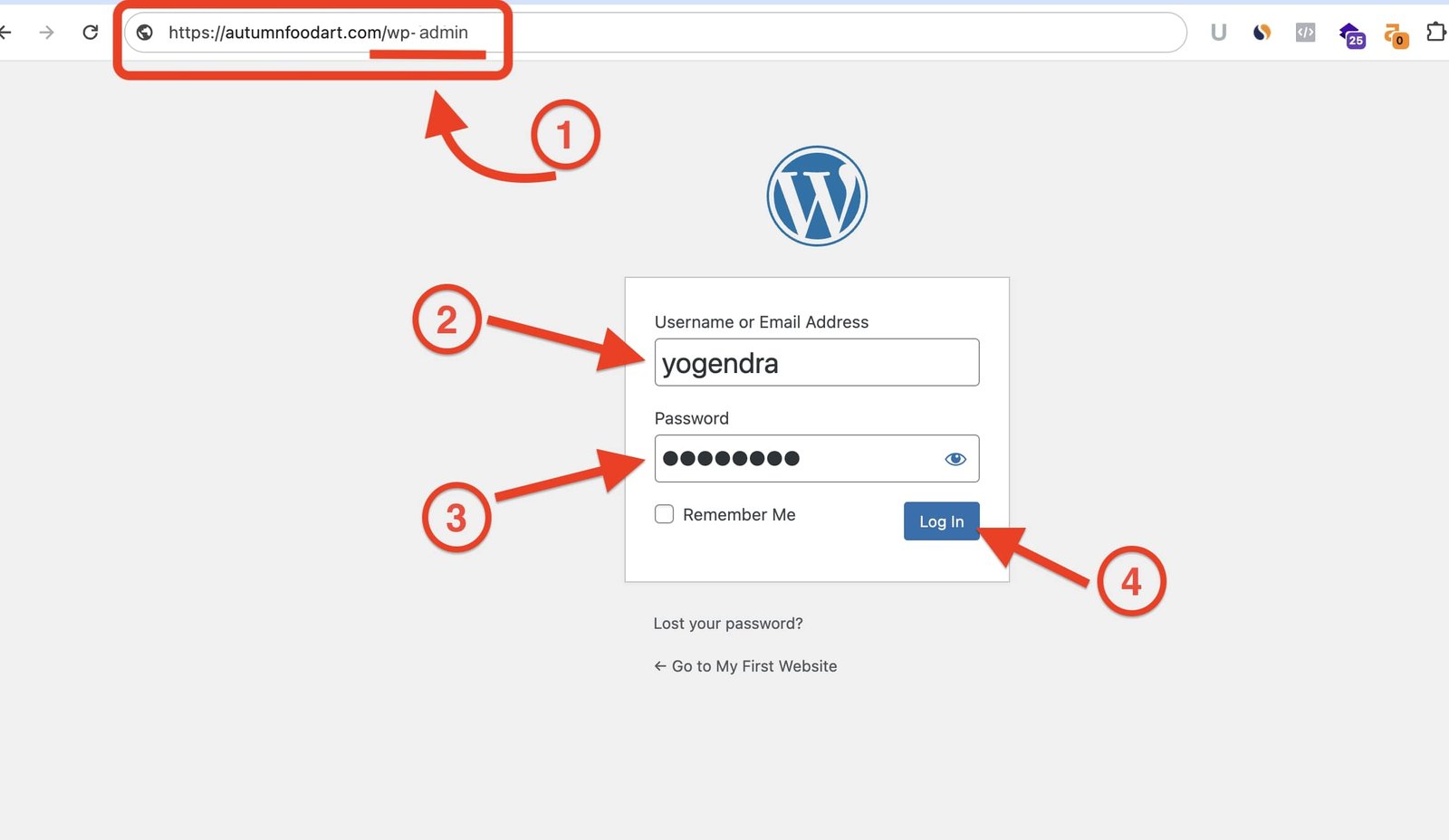Open the Lost your password link
The image size is (1449, 840).
pos(728,624)
